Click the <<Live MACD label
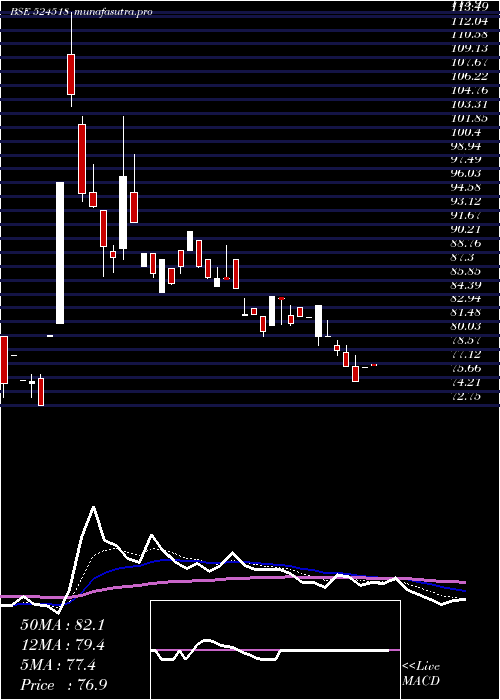 click(x=421, y=674)
